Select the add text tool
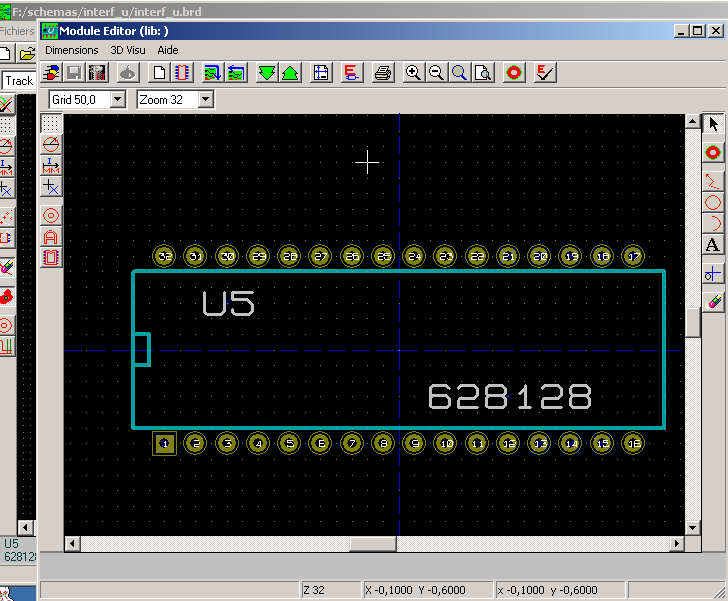The width and height of the screenshot is (728, 601). click(713, 246)
